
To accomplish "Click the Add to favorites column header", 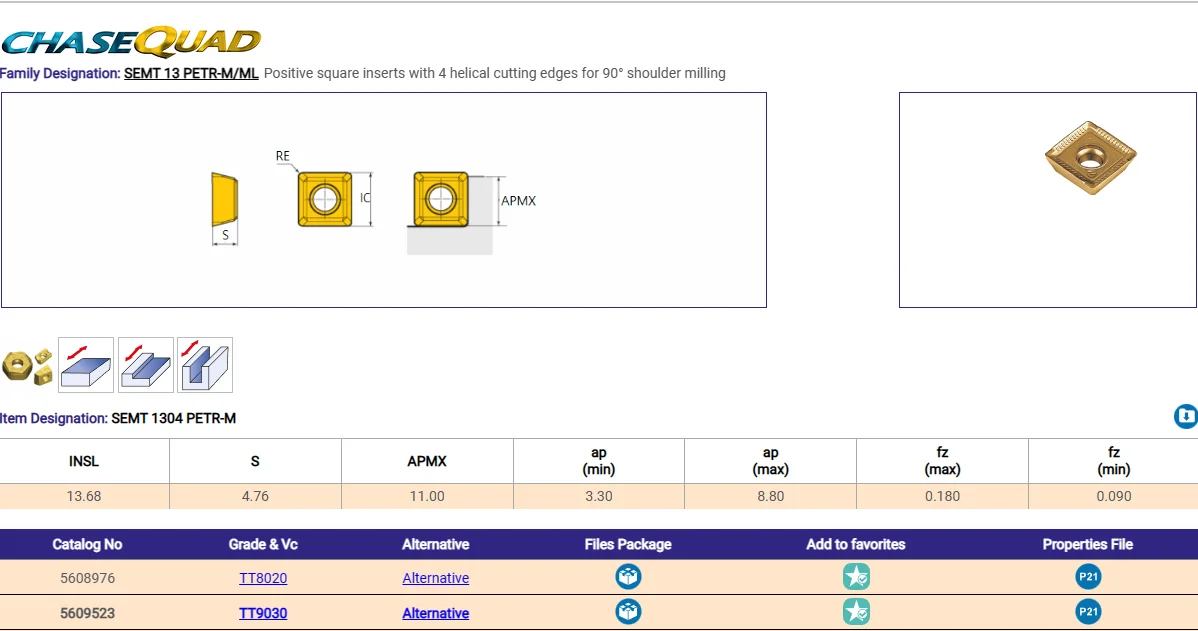I will (856, 545).
